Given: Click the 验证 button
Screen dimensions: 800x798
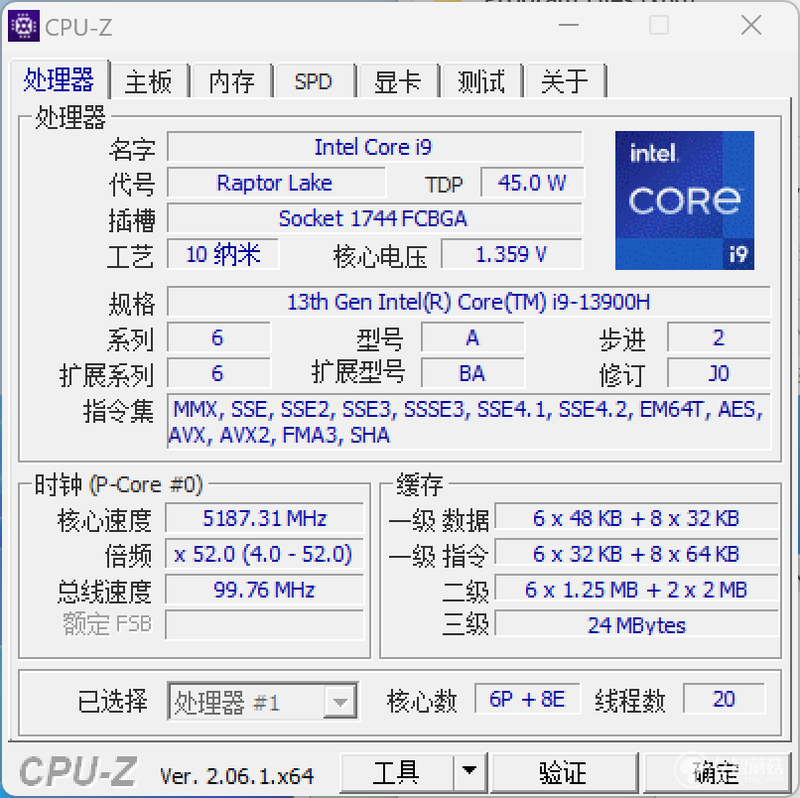Looking at the screenshot, I should 563,771.
